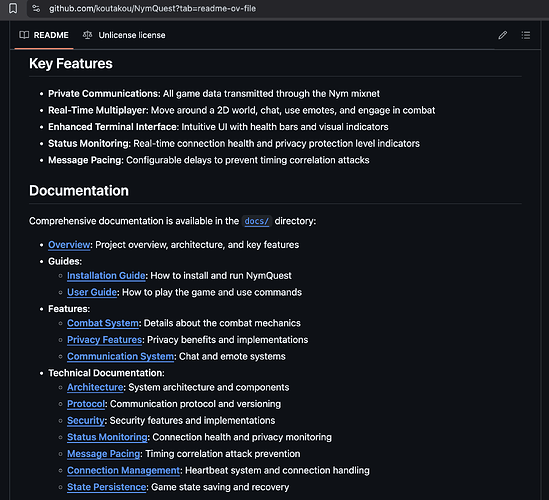The width and height of the screenshot is (549, 500).
Task: Open the docs/ directory link
Action: [x=257, y=221]
